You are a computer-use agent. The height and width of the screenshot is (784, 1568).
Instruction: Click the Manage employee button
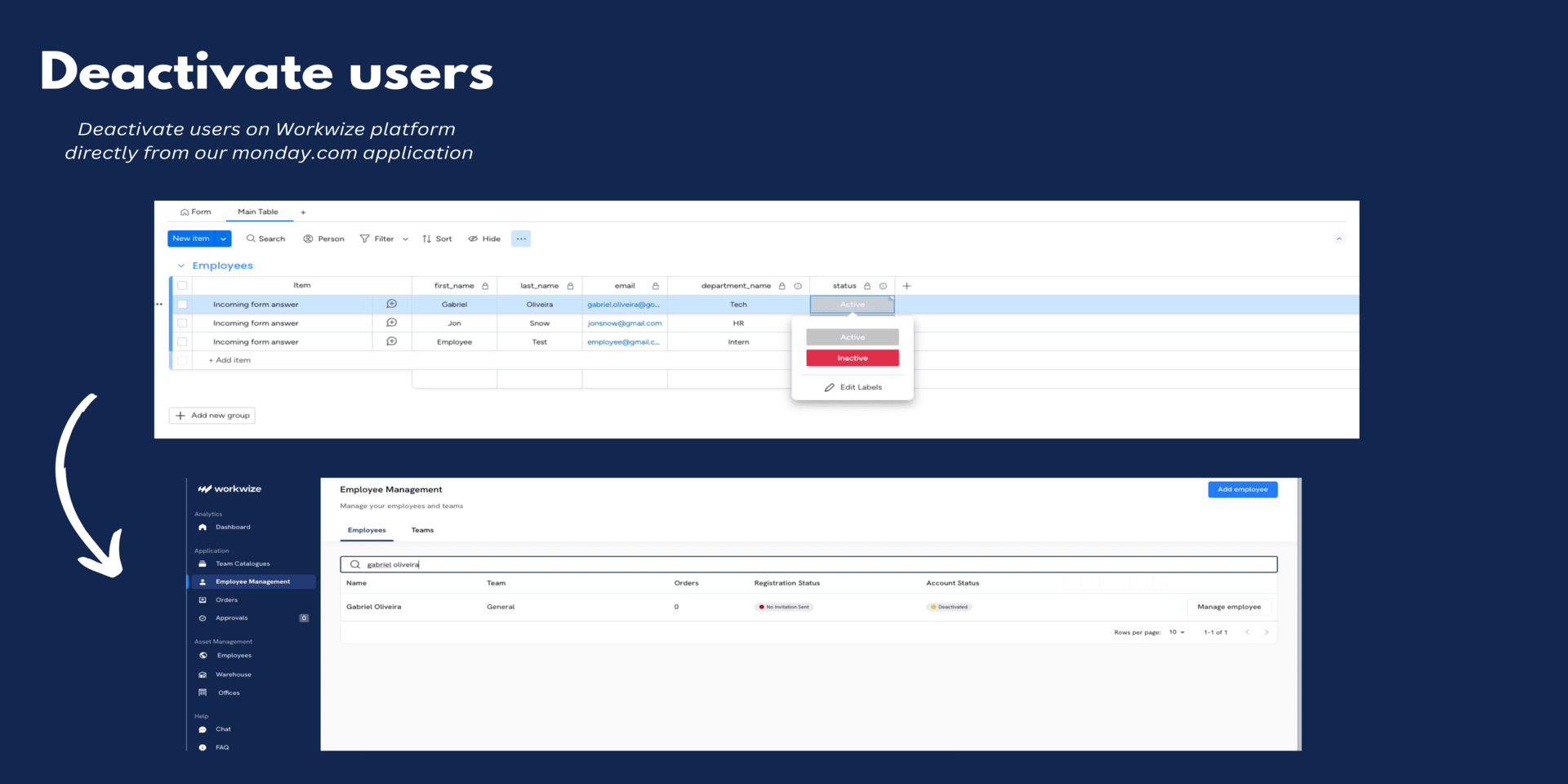click(1229, 607)
